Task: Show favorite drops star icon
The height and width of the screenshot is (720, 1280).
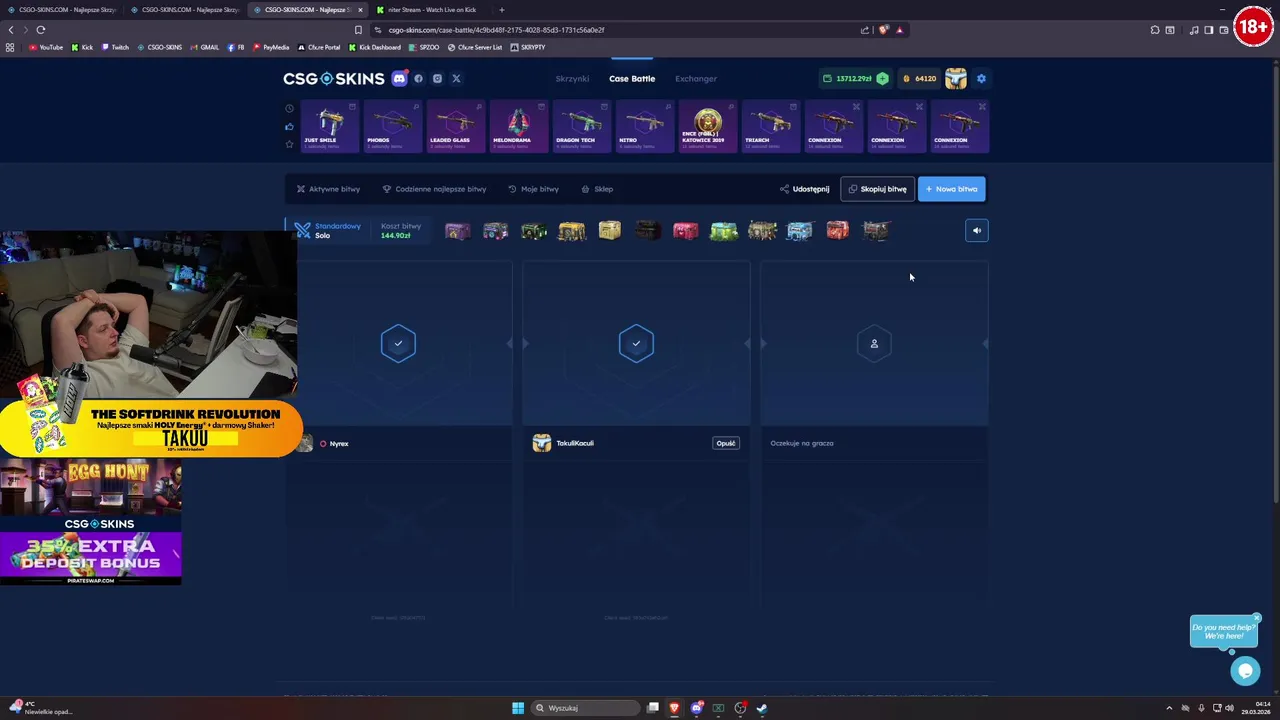Action: (x=290, y=144)
